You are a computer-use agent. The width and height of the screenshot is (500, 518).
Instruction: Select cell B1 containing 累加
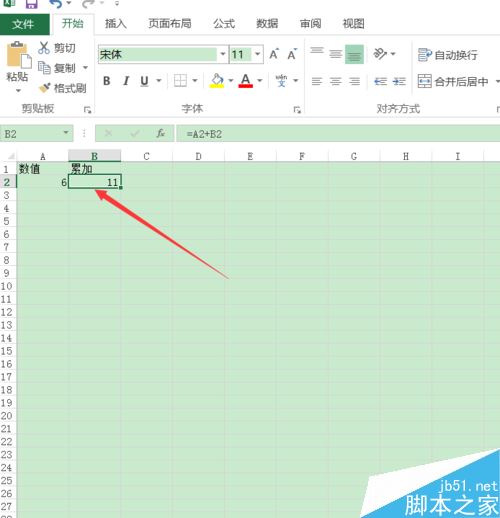coord(94,169)
